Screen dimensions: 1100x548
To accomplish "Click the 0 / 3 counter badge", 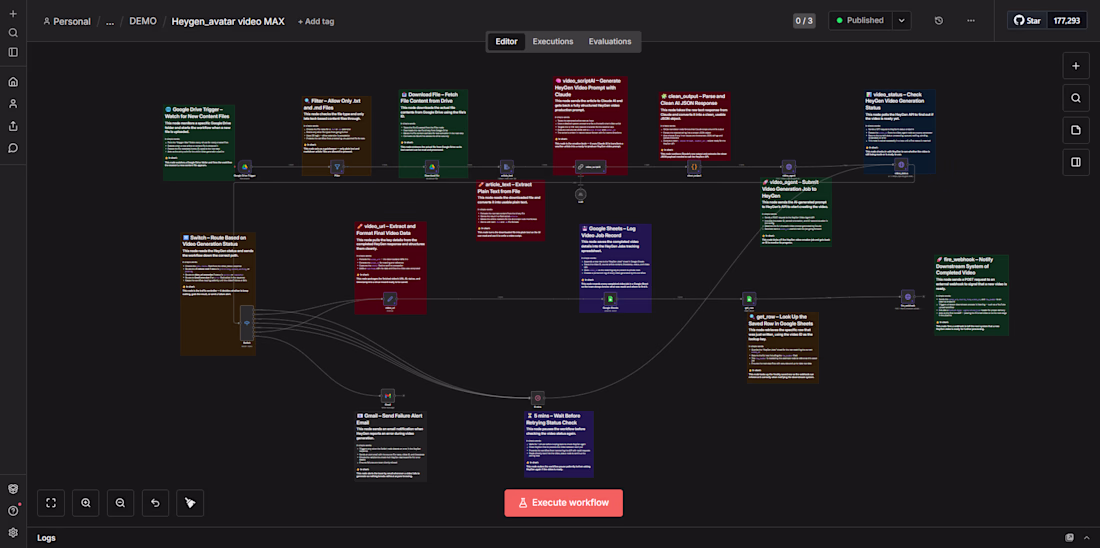I will (x=804, y=20).
